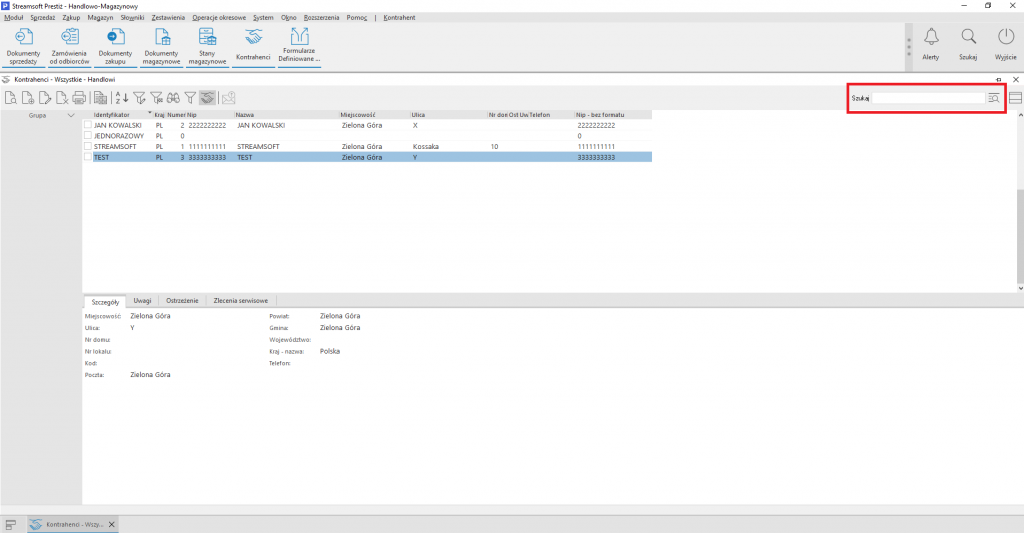Open Formularze Definiowane module

click(x=299, y=46)
